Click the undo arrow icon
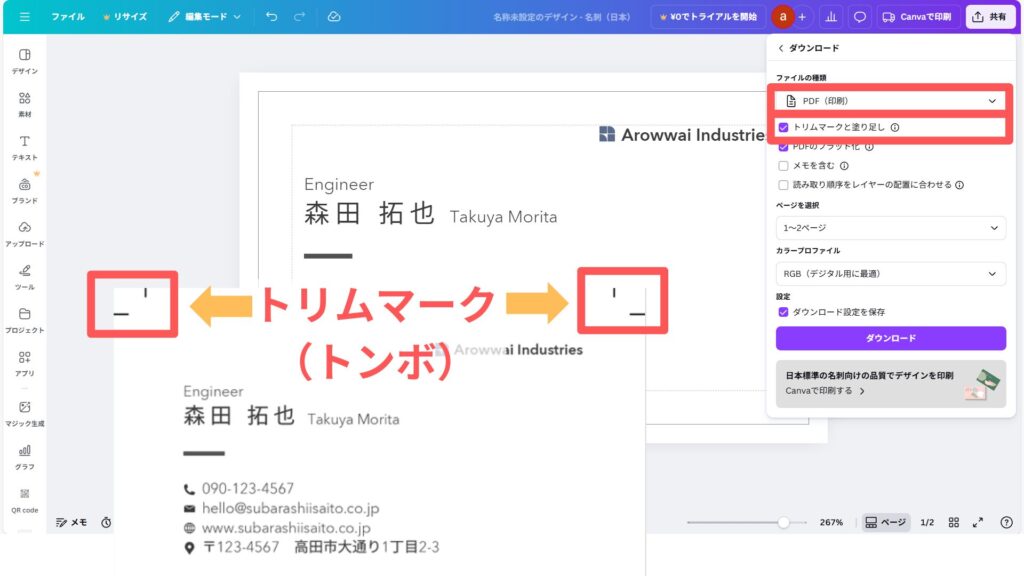Image resolution: width=1024 pixels, height=576 pixels. (x=272, y=17)
